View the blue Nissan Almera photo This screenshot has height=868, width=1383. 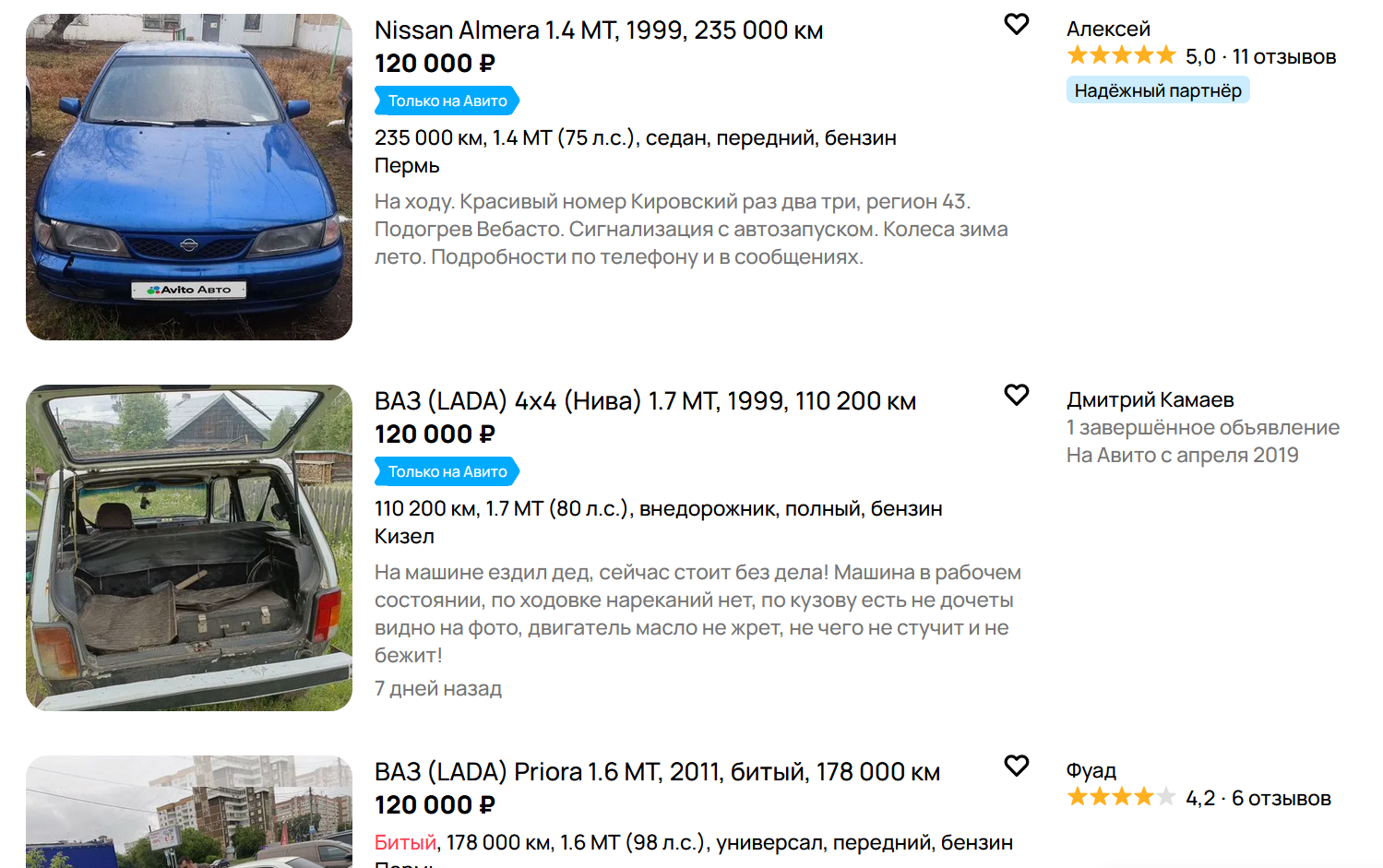coord(189,177)
